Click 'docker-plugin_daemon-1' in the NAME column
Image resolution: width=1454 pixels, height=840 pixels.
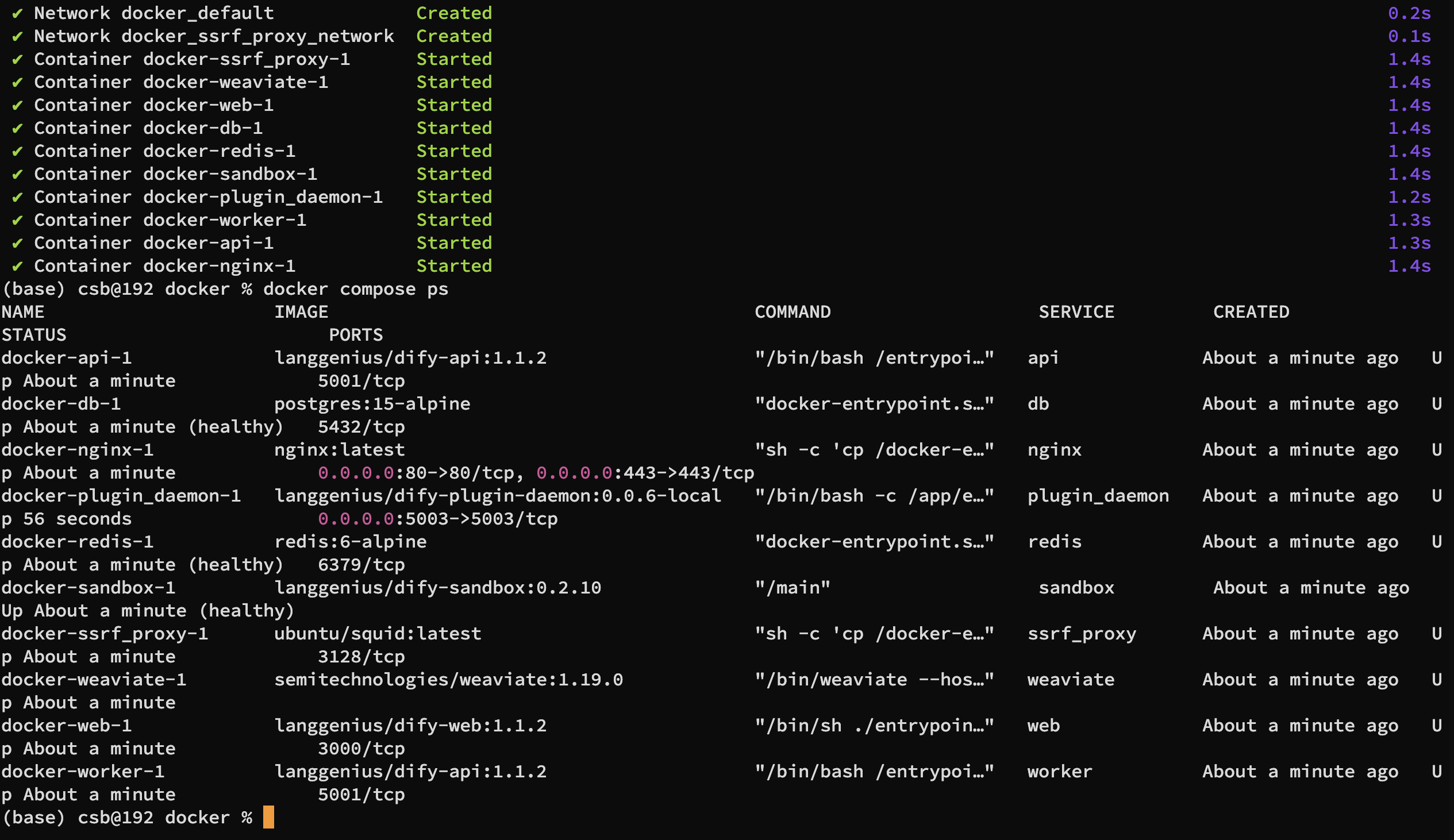pos(121,496)
